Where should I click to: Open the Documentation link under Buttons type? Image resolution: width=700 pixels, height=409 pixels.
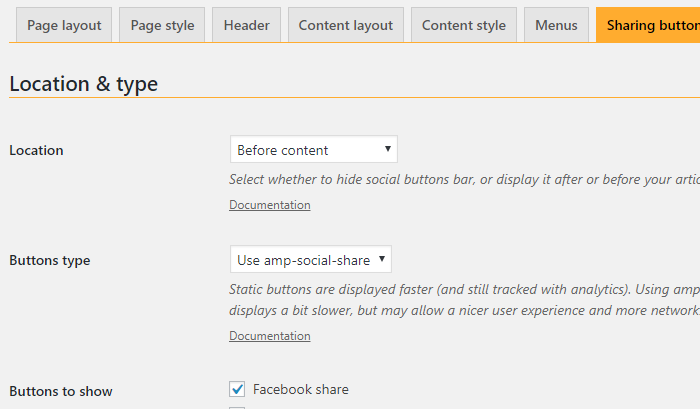pyautogui.click(x=270, y=336)
